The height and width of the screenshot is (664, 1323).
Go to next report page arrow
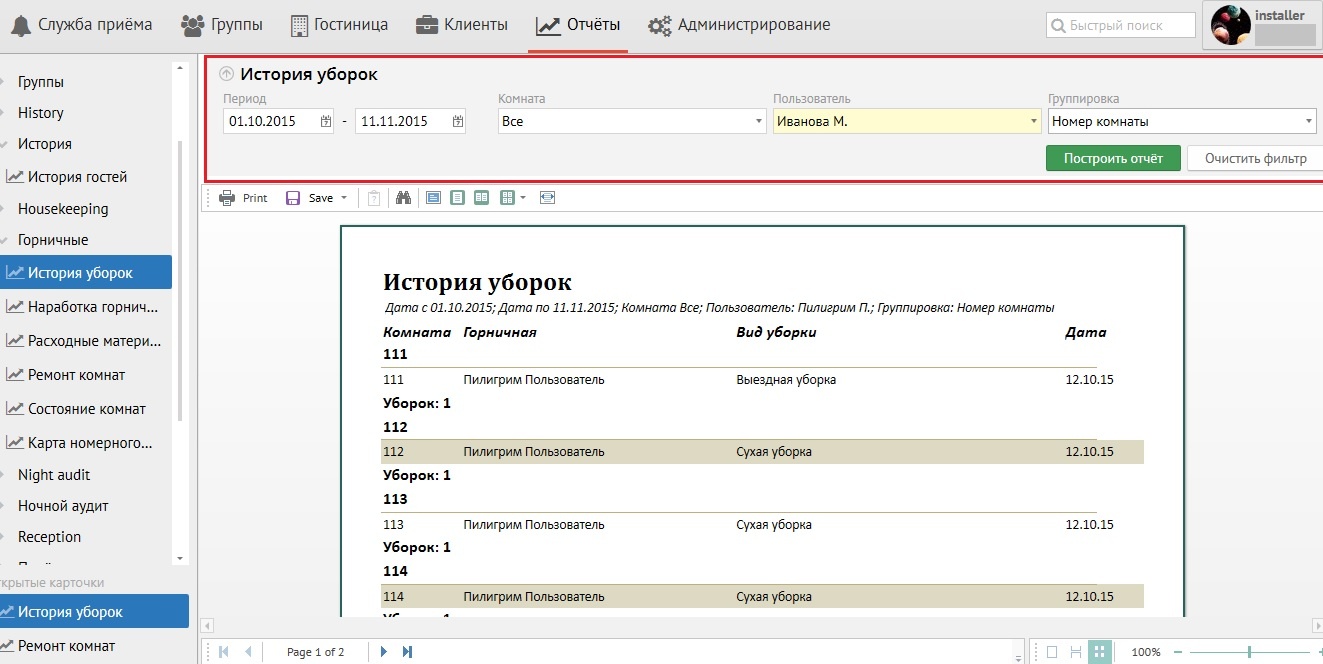[383, 652]
